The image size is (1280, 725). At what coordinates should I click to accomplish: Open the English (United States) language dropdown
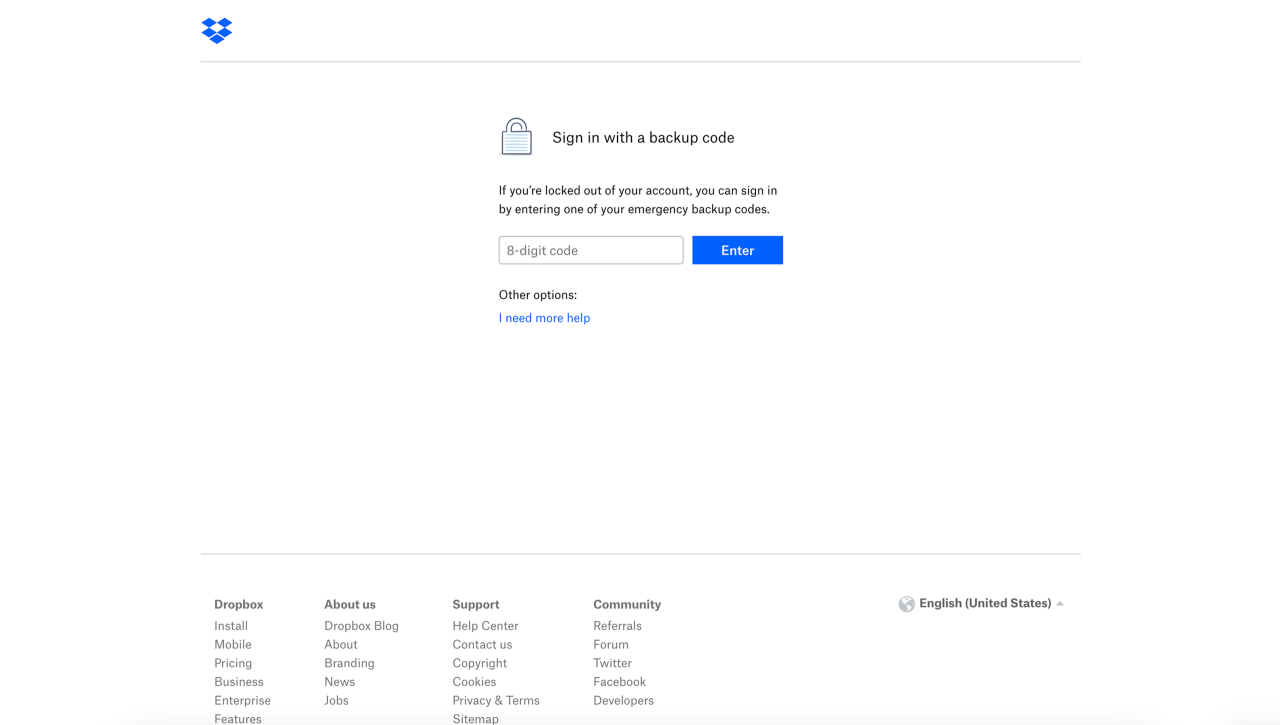[x=985, y=603]
